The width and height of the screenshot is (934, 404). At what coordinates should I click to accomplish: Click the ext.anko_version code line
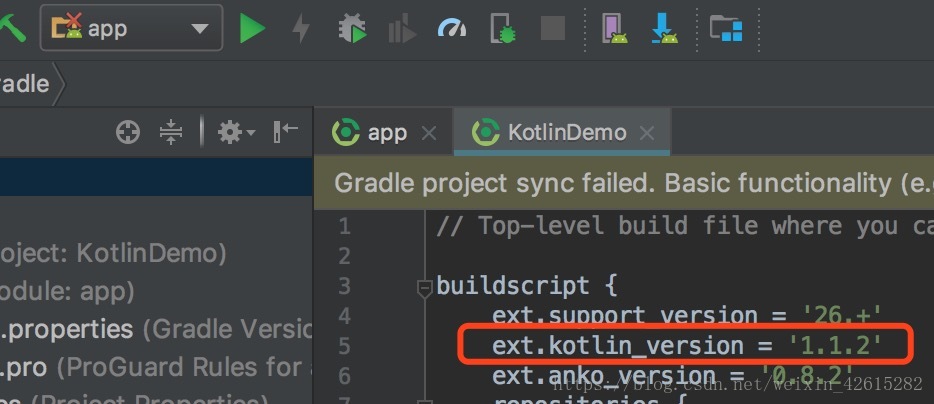tap(673, 377)
